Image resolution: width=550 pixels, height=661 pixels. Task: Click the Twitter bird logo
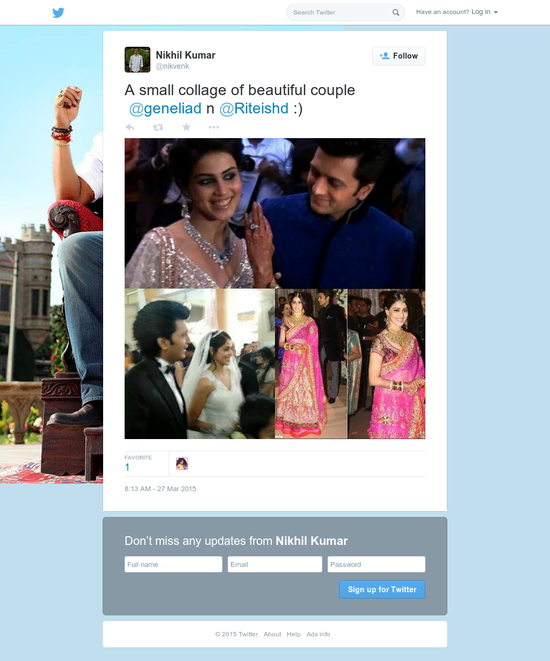[x=58, y=13]
